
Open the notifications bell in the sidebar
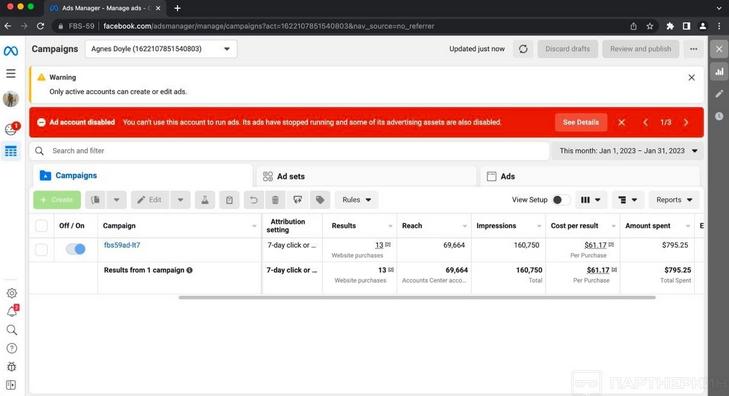(x=12, y=311)
